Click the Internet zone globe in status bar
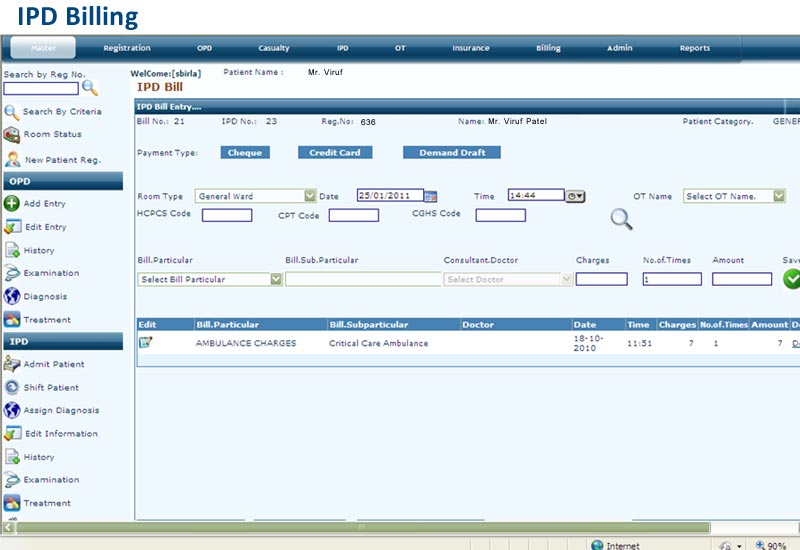This screenshot has height=550, width=800. tap(597, 545)
